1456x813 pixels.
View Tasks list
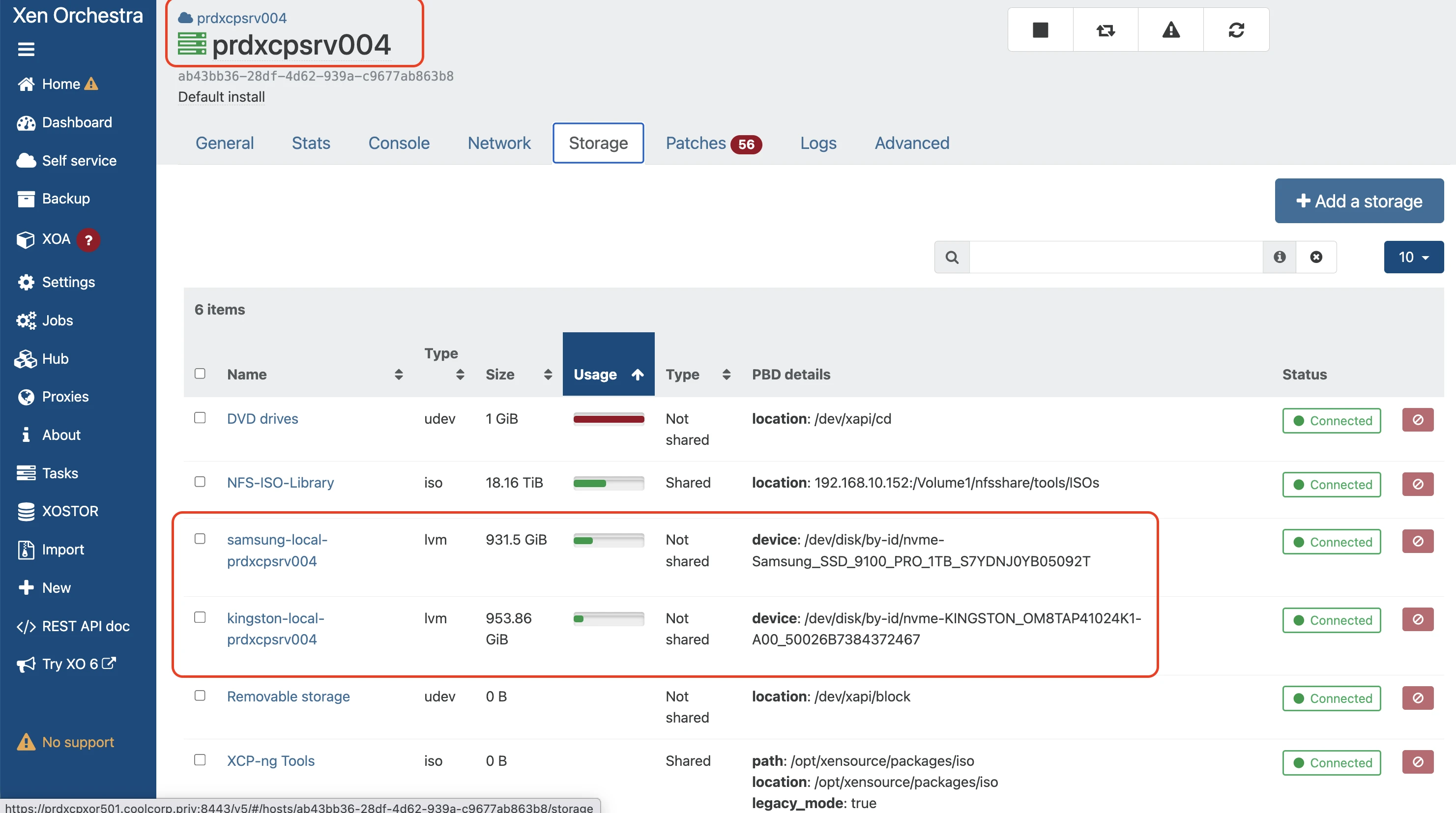48,473
